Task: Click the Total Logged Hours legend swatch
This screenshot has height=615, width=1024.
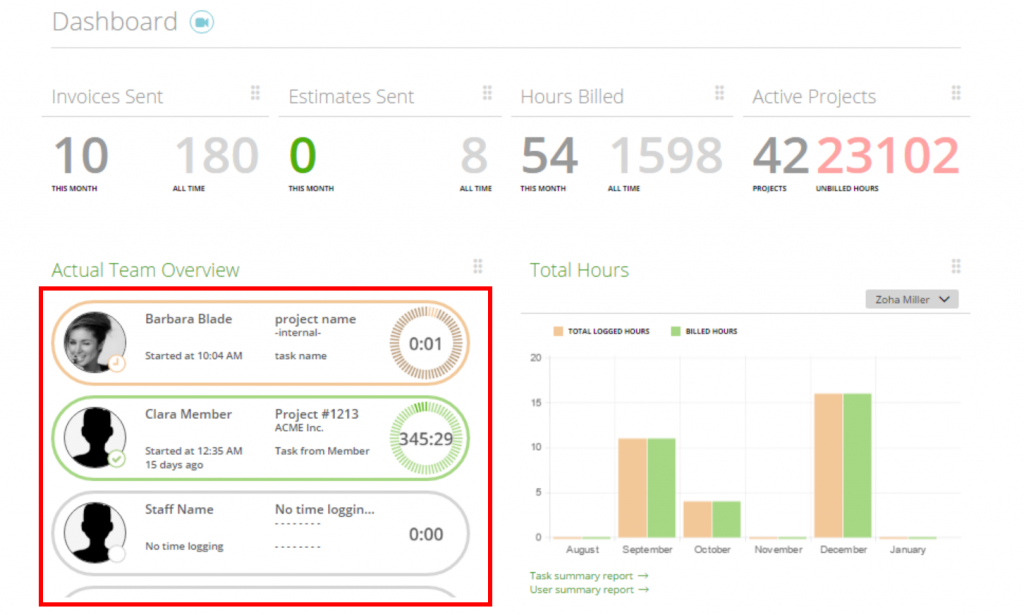Action: (x=558, y=332)
